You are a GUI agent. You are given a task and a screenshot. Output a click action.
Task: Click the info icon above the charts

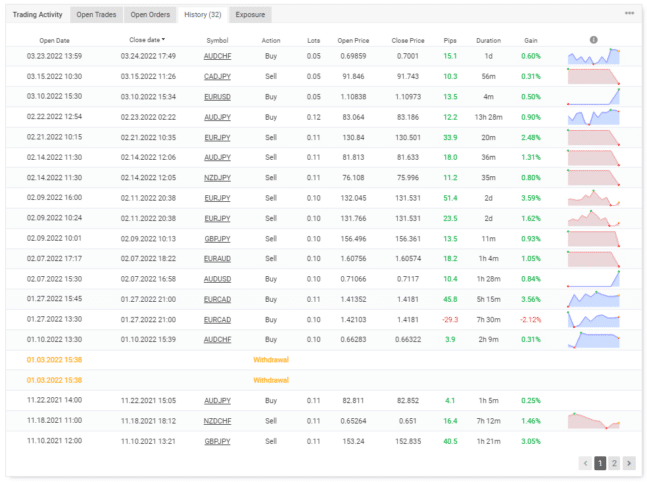(x=593, y=40)
